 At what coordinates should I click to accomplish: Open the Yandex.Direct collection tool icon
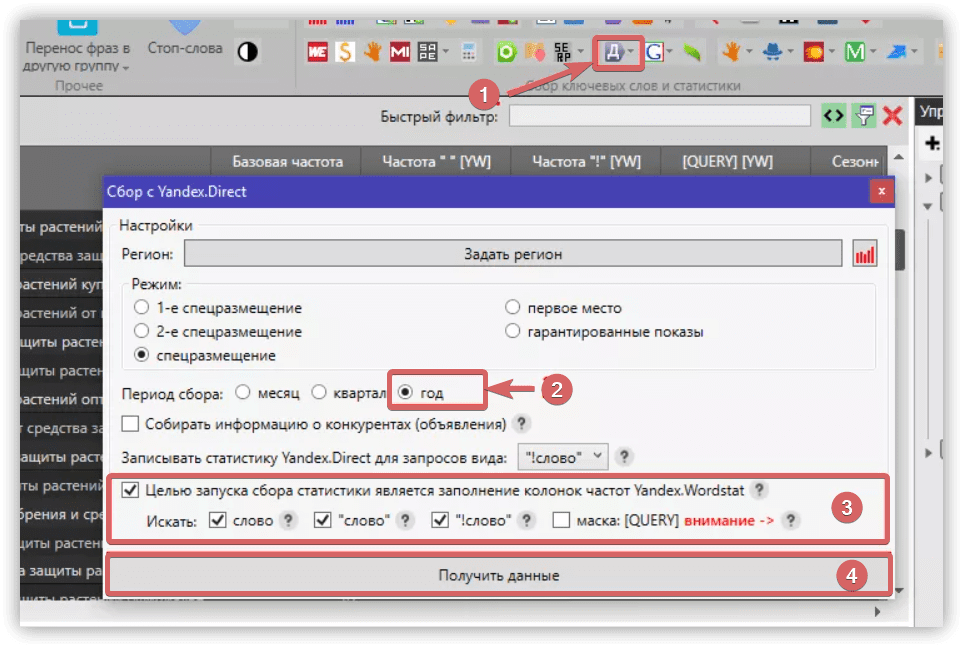click(x=612, y=52)
